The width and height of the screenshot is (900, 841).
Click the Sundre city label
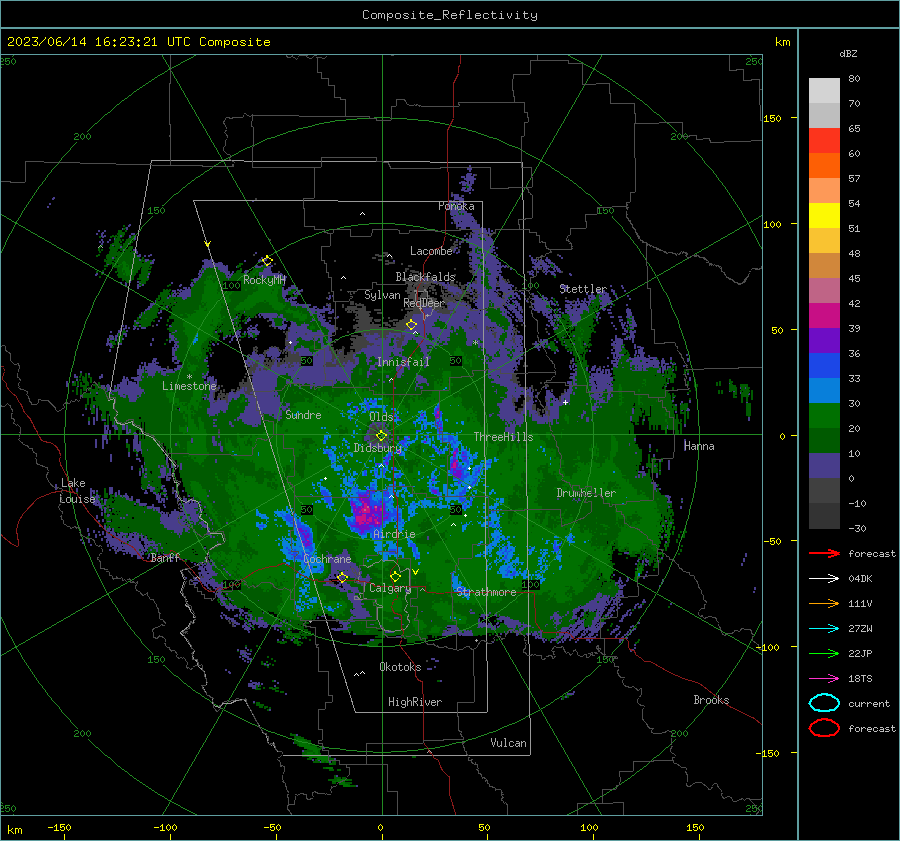pyautogui.click(x=304, y=414)
